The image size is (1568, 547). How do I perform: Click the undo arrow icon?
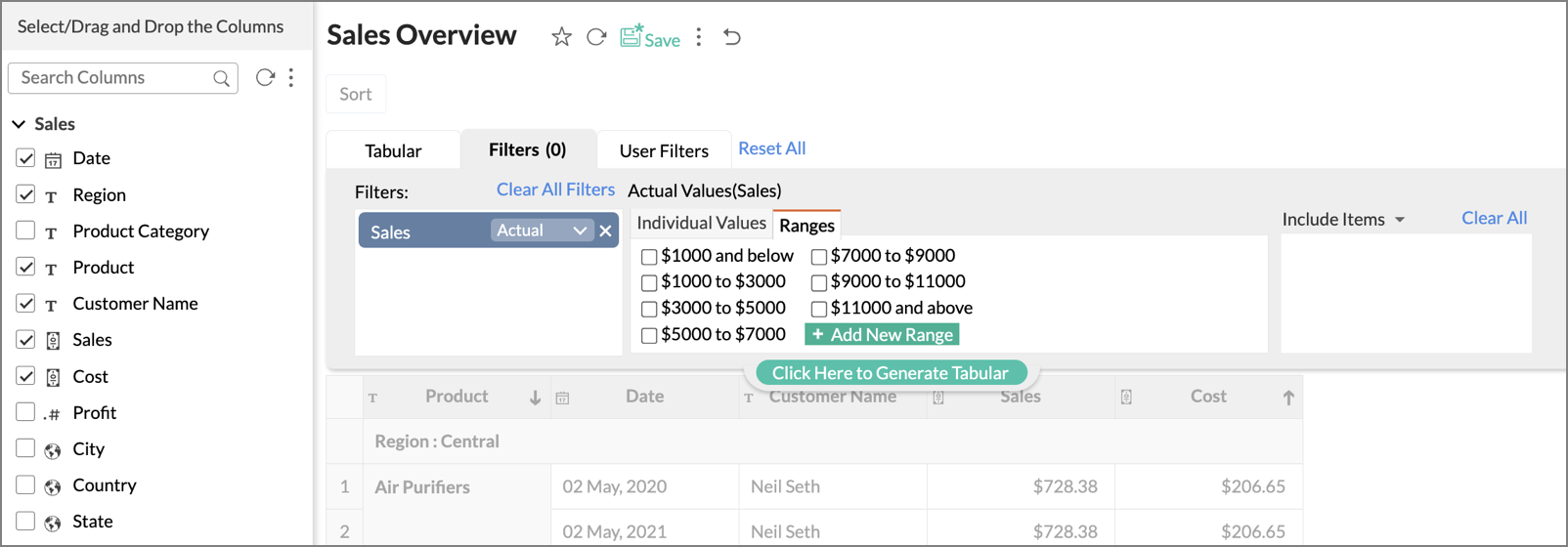732,37
